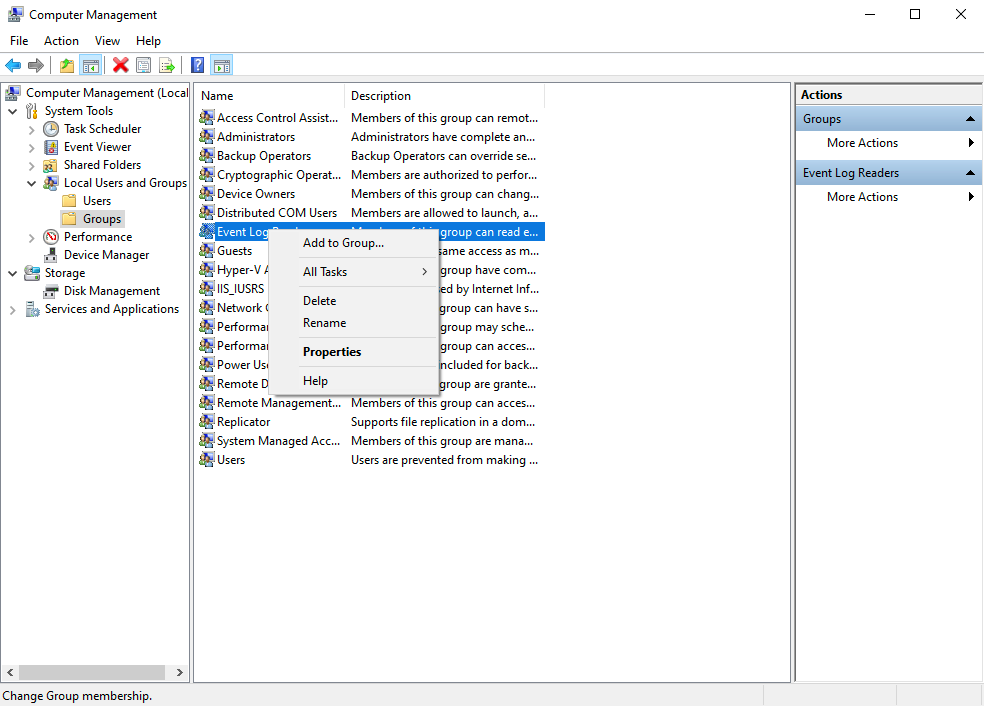
Task: Expand the Task Scheduler tree node
Action: tap(31, 129)
